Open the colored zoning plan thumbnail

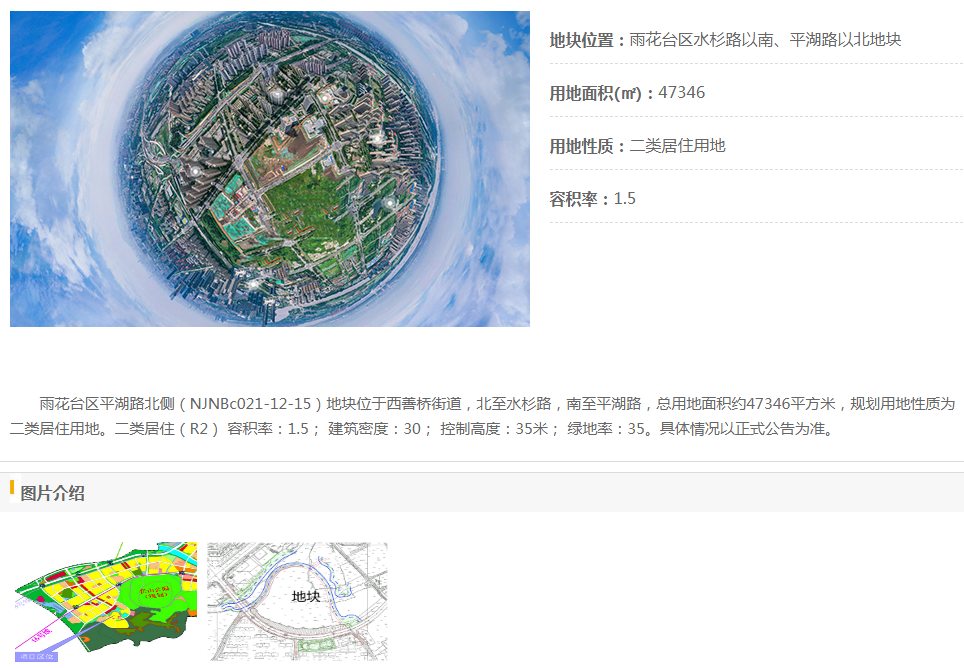point(103,601)
